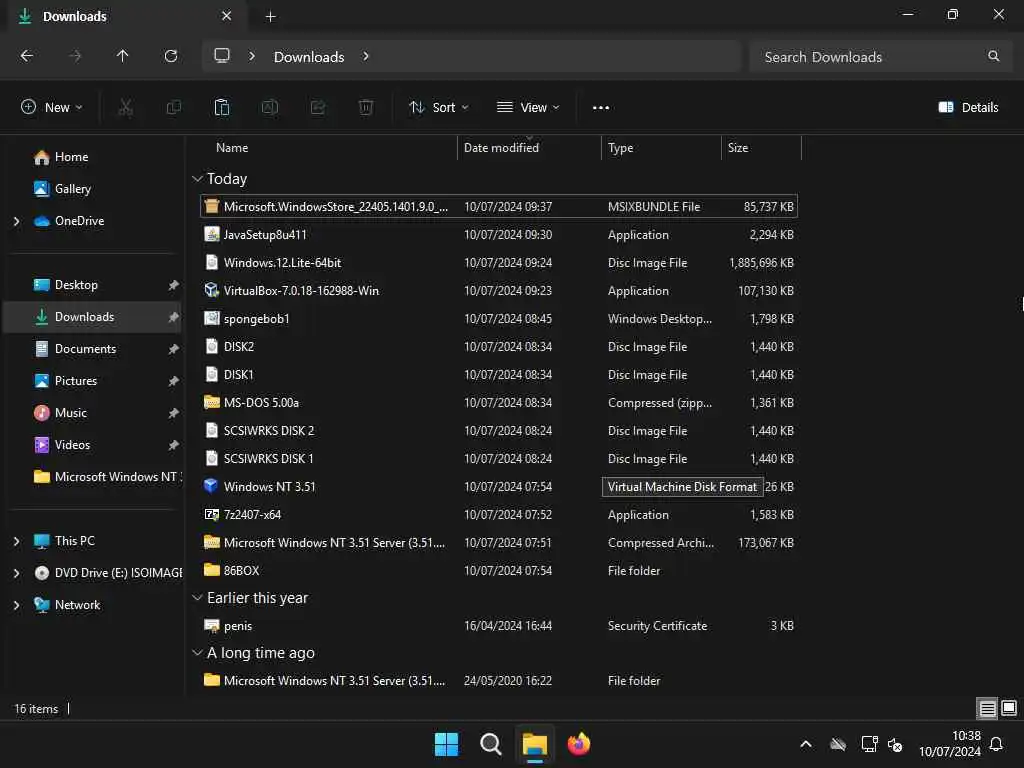Switch to details list view icon in status bar

pyautogui.click(x=987, y=709)
